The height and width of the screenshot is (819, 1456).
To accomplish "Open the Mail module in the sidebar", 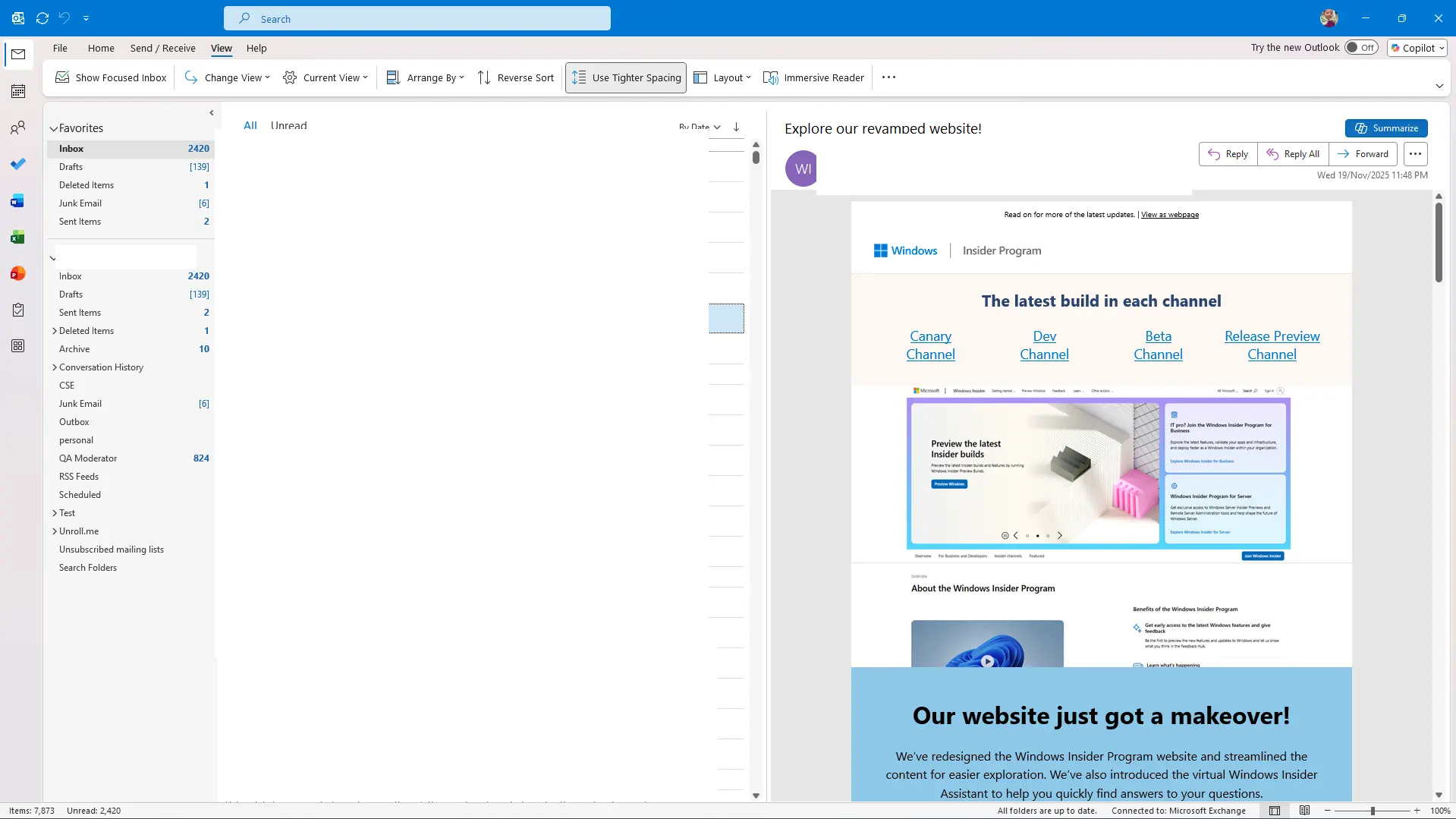I will [18, 55].
